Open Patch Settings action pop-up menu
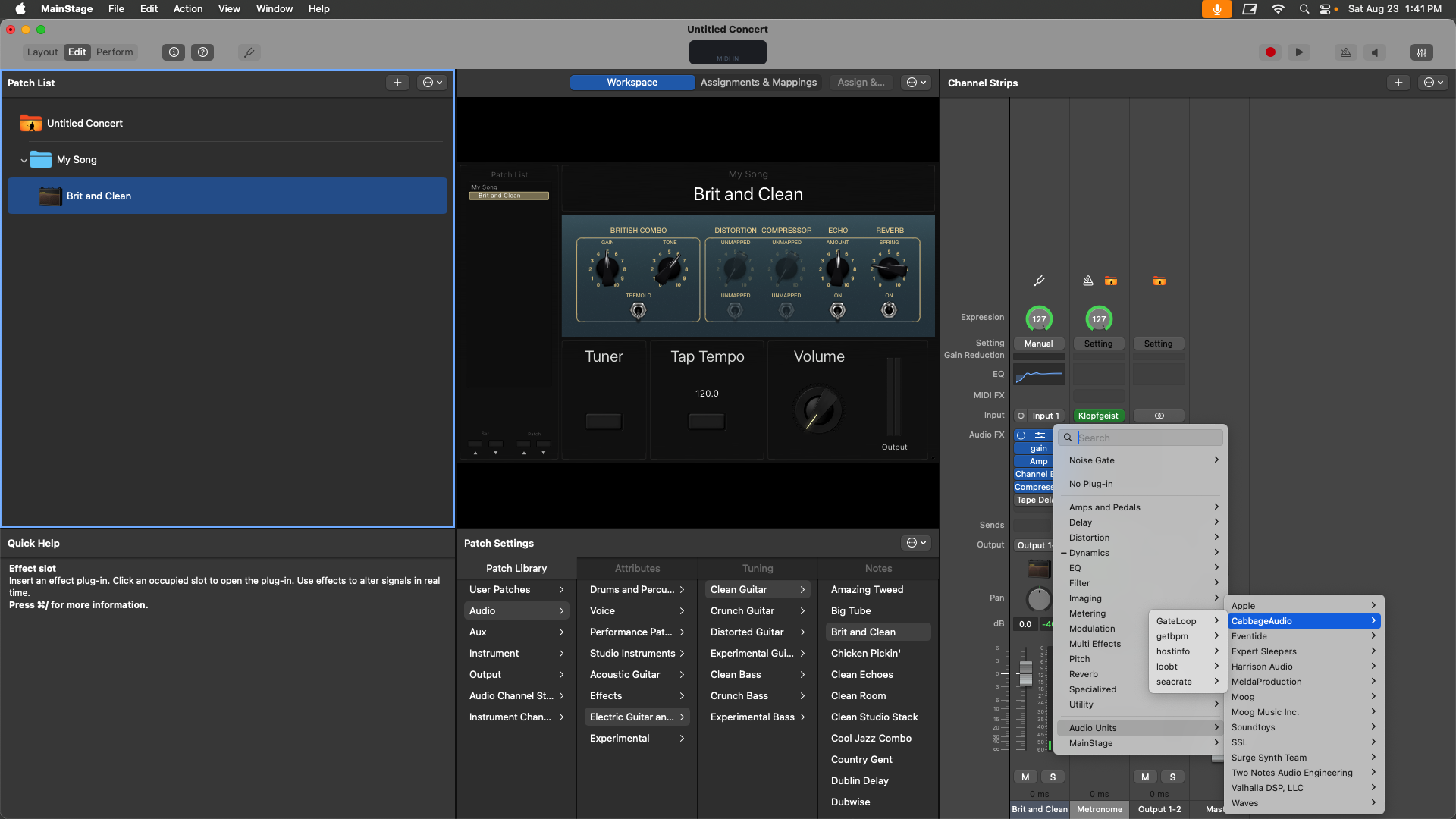Viewport: 1456px width, 819px height. pos(917,543)
